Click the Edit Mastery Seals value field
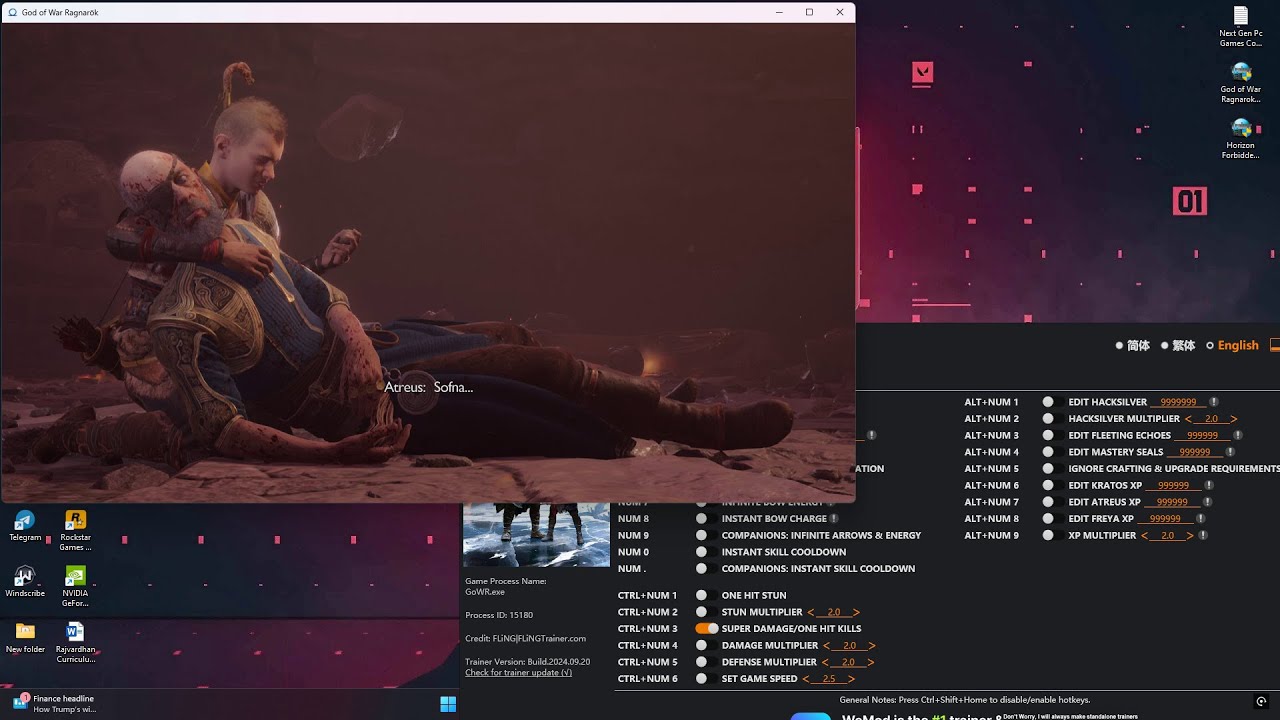 pos(1194,452)
